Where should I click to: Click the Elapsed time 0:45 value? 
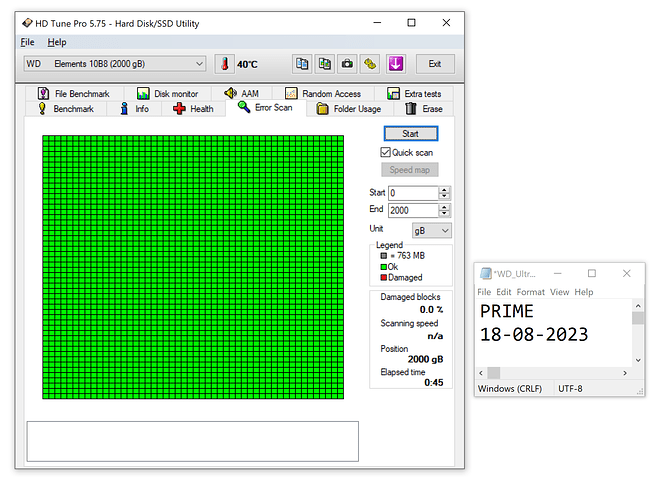(433, 383)
